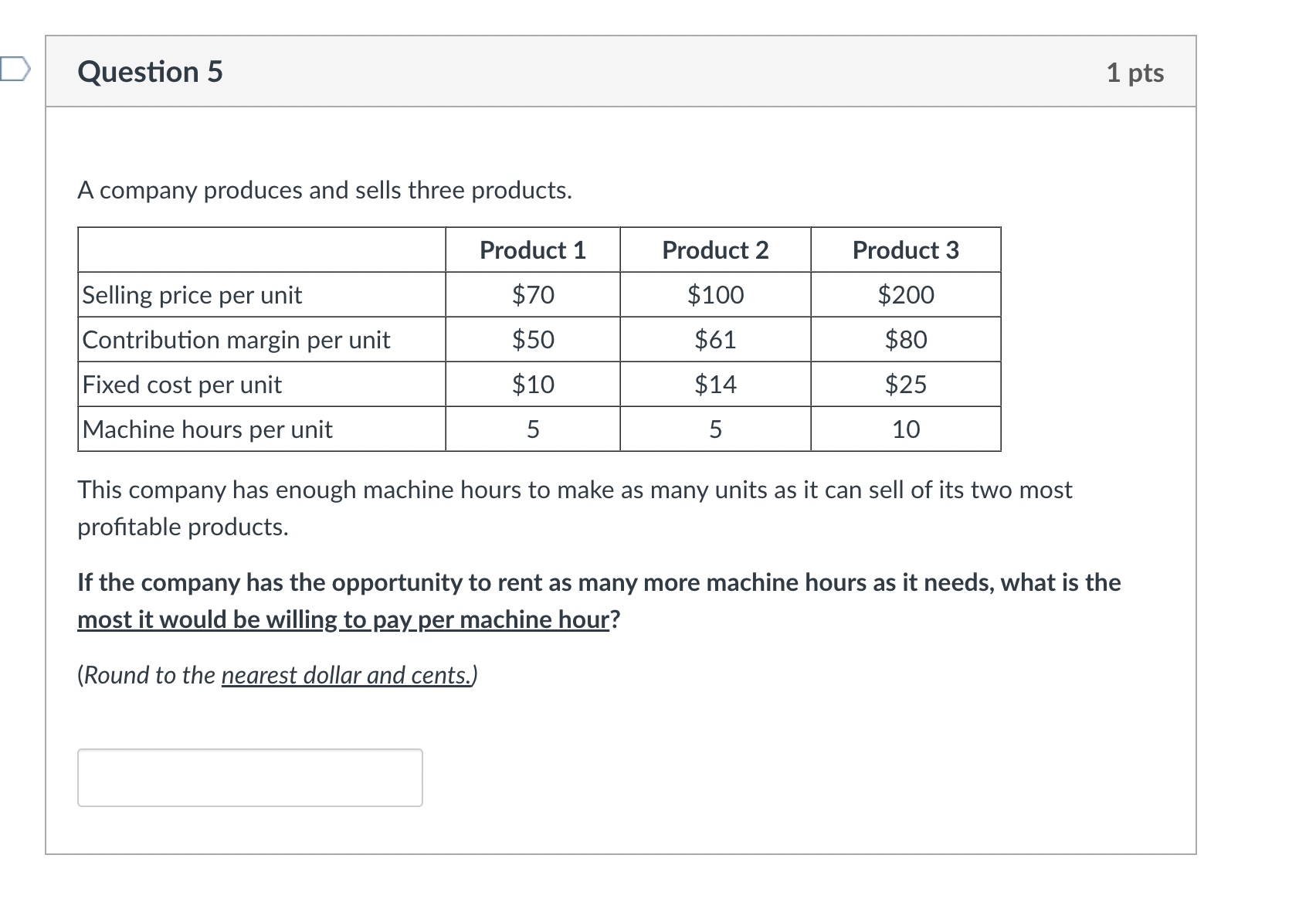Click the 'nearest dollar and cents' underlined text

coord(346,675)
